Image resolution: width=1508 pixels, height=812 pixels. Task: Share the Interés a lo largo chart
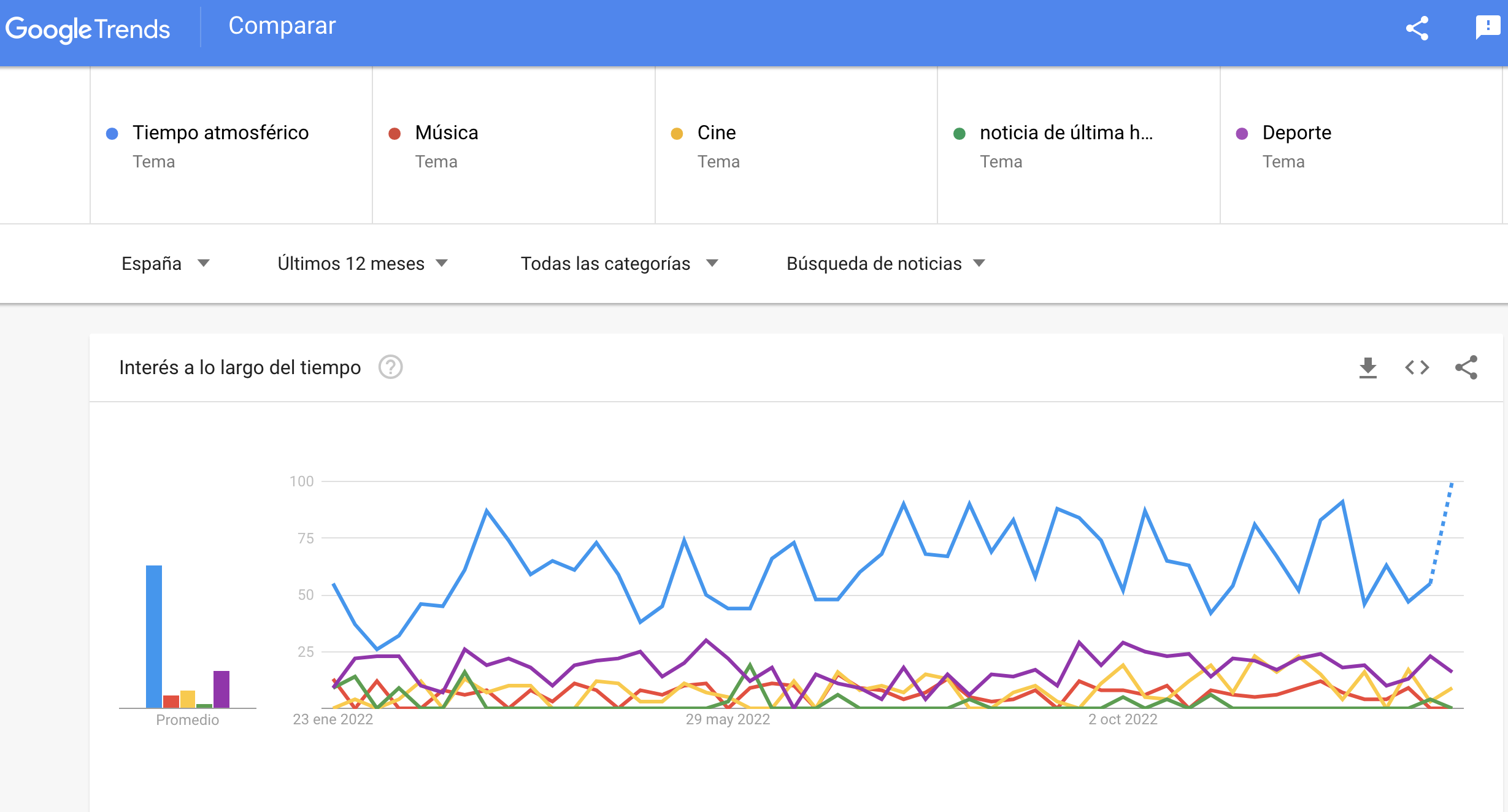[1466, 367]
